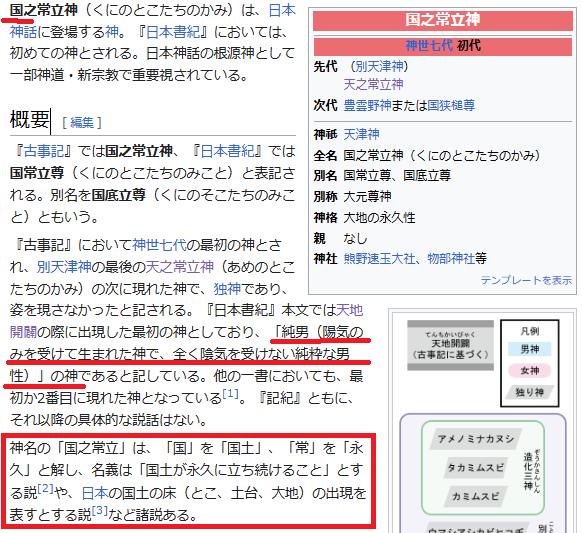Open the 古事記 link in the 概要 section
Screen dimensions: 582x533
click(43, 151)
